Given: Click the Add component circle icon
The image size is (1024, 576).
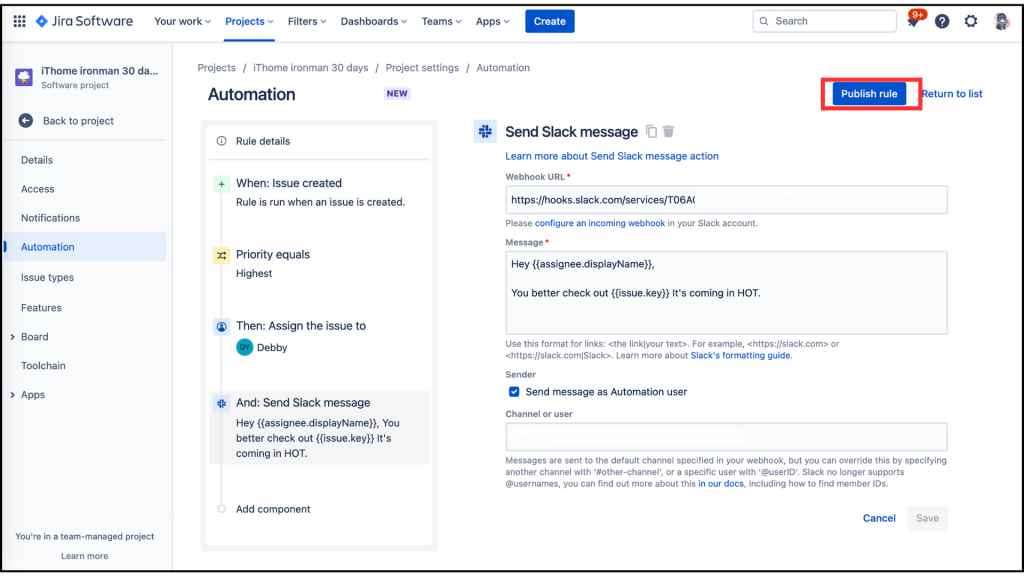Looking at the screenshot, I should [x=221, y=509].
